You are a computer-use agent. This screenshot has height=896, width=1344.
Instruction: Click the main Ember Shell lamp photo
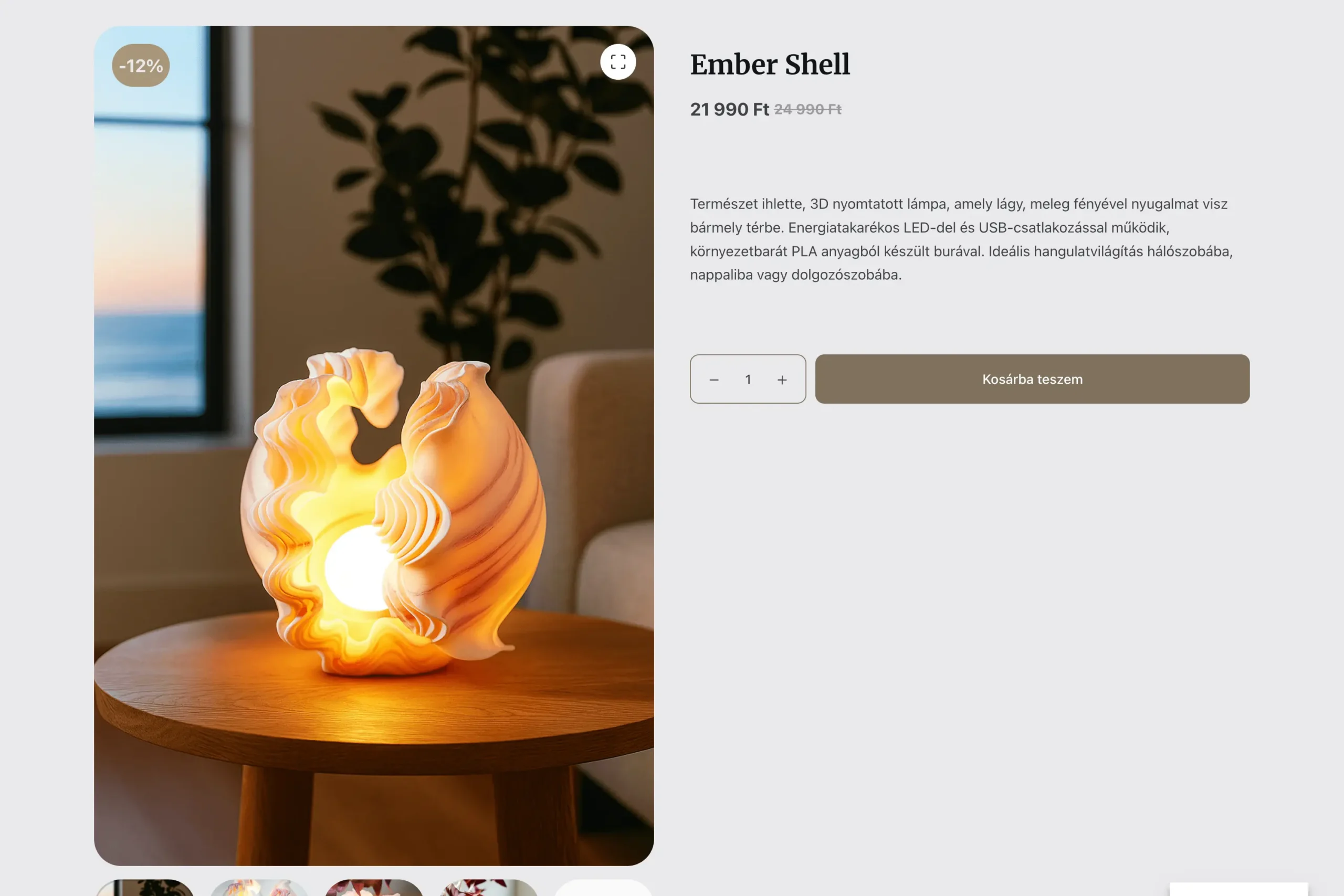[x=374, y=446]
